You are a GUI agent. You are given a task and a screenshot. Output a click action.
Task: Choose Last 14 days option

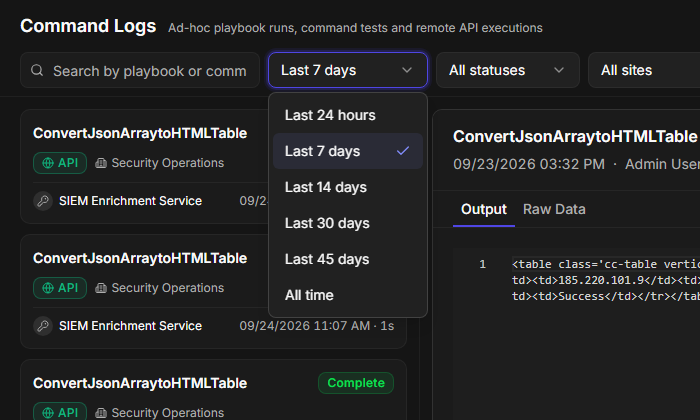pos(348,187)
